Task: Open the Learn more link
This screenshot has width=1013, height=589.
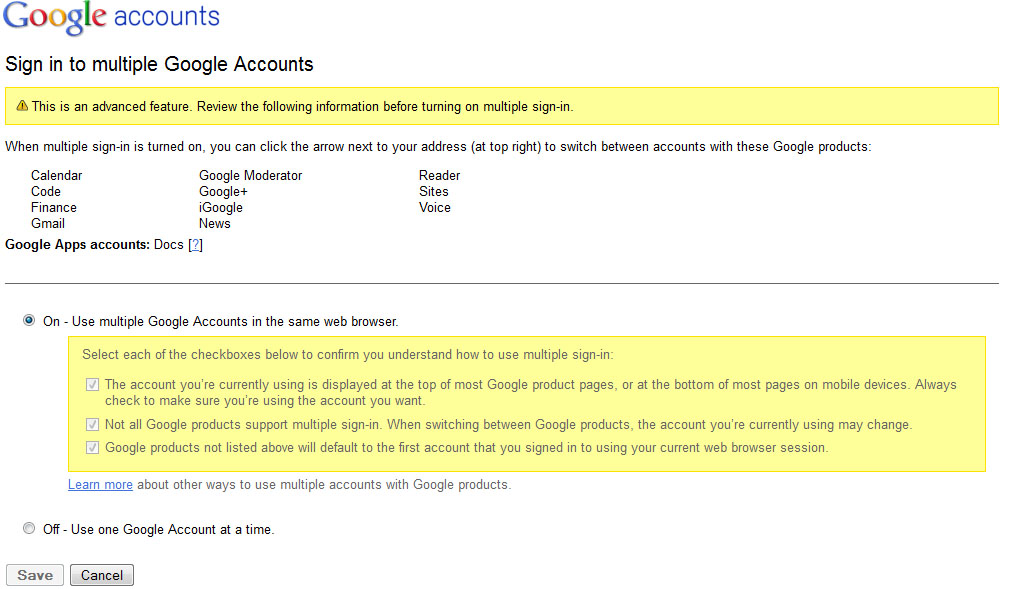Action: pyautogui.click(x=100, y=484)
